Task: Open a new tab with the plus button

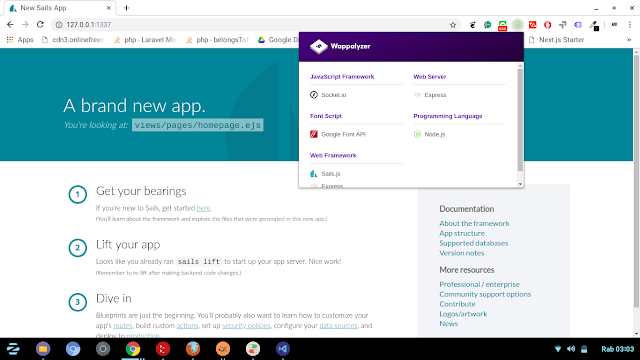Action: point(126,8)
